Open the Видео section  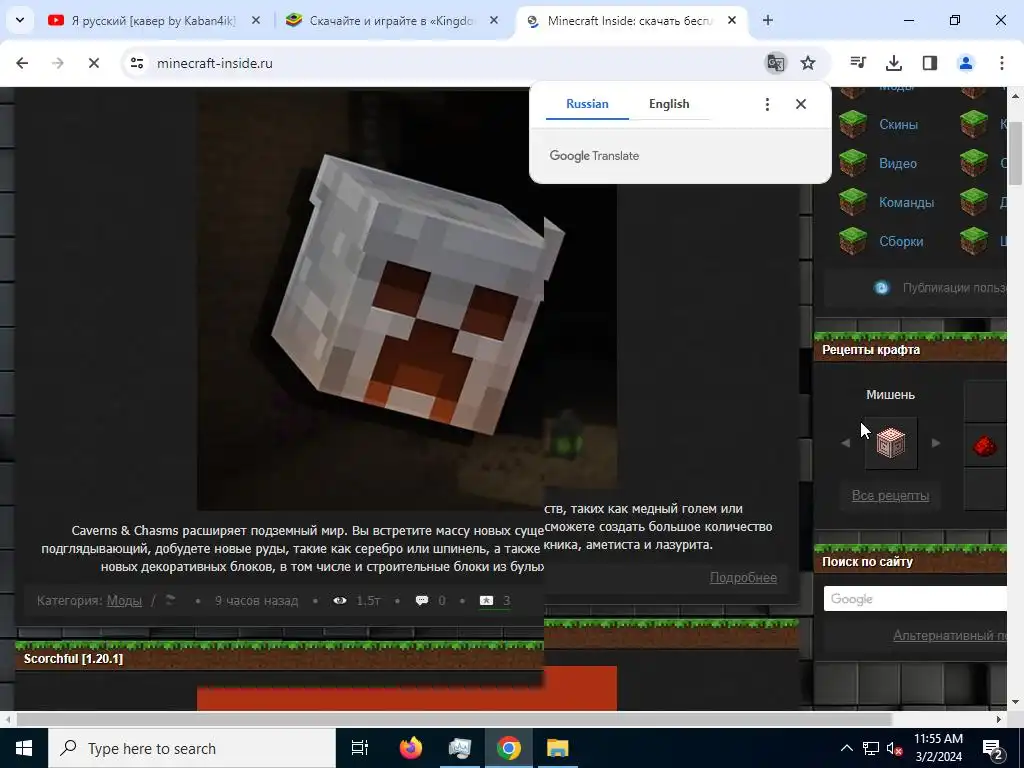[x=897, y=163]
